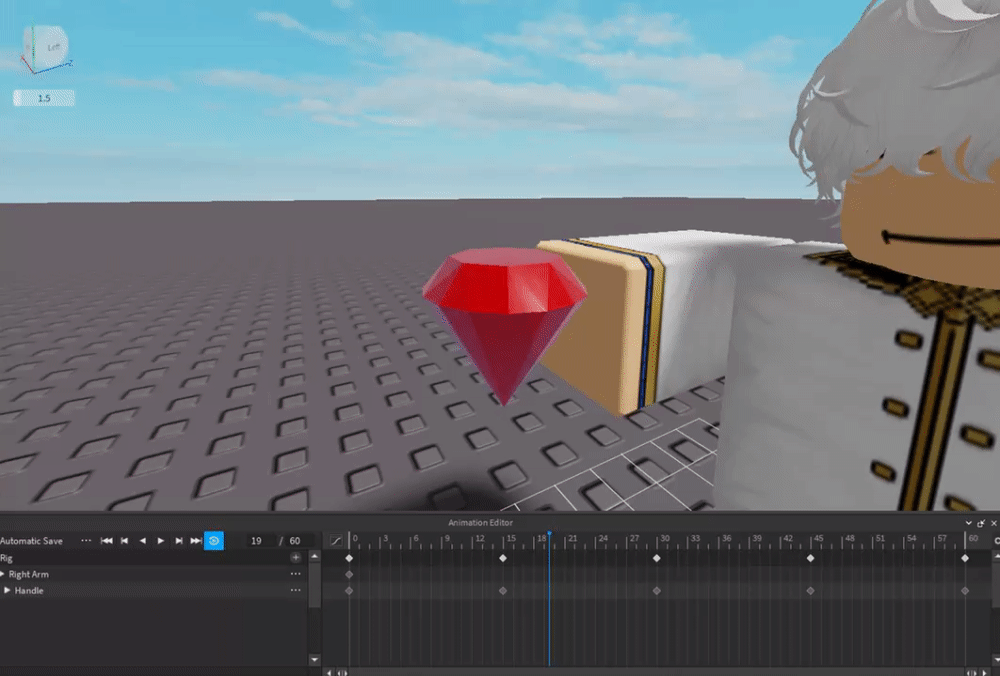Select the Automatic Save animation name
1000x676 pixels.
tap(31, 541)
